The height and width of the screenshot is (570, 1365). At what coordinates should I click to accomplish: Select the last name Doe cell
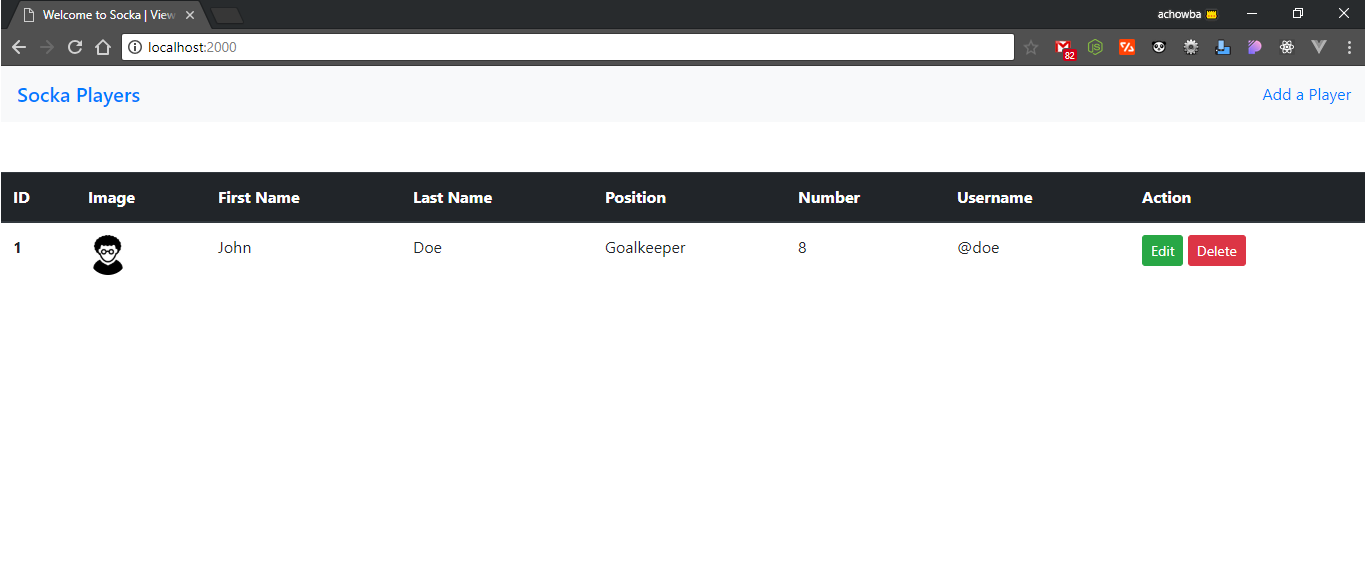point(427,248)
